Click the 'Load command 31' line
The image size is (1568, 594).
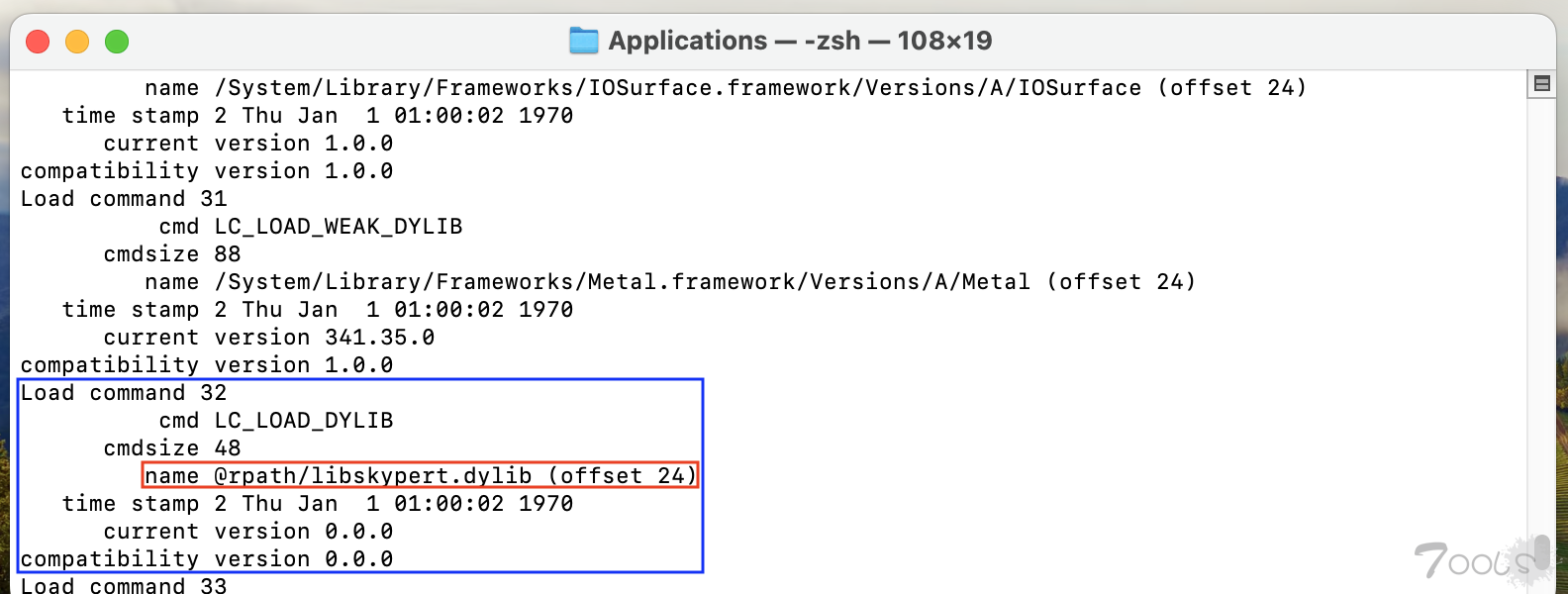[124, 199]
